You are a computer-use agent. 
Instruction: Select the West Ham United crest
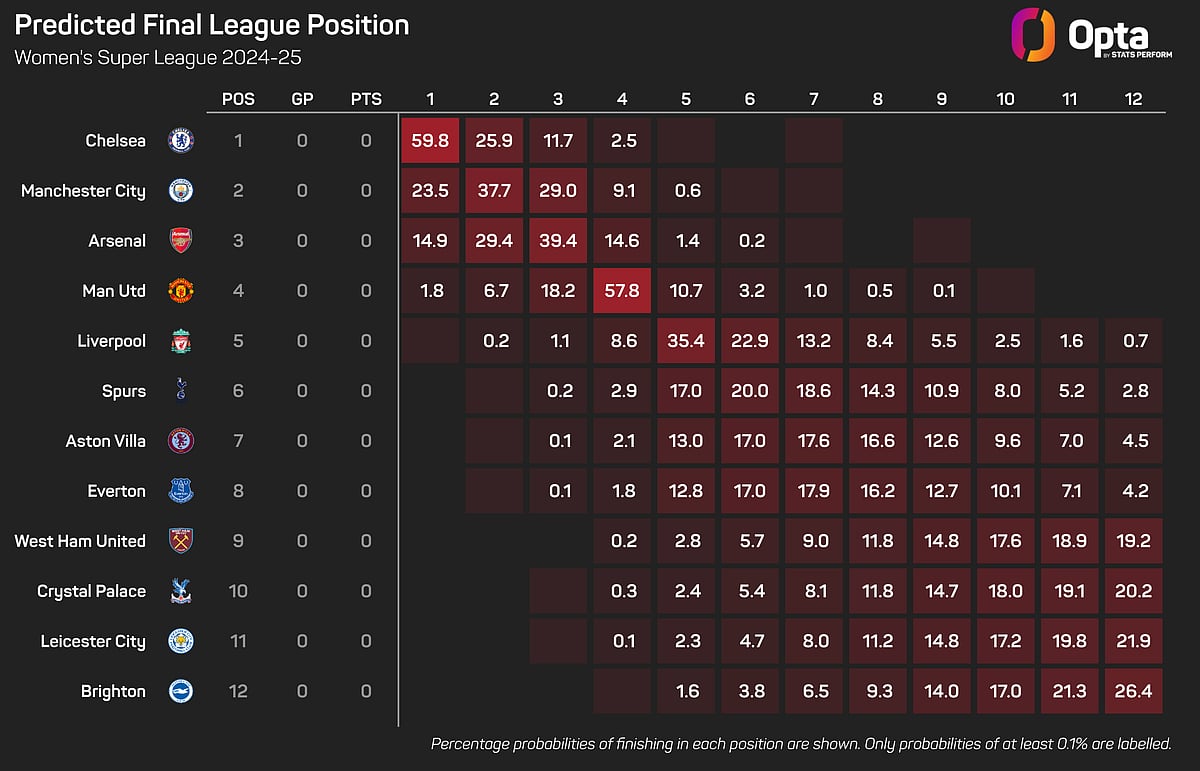point(181,541)
